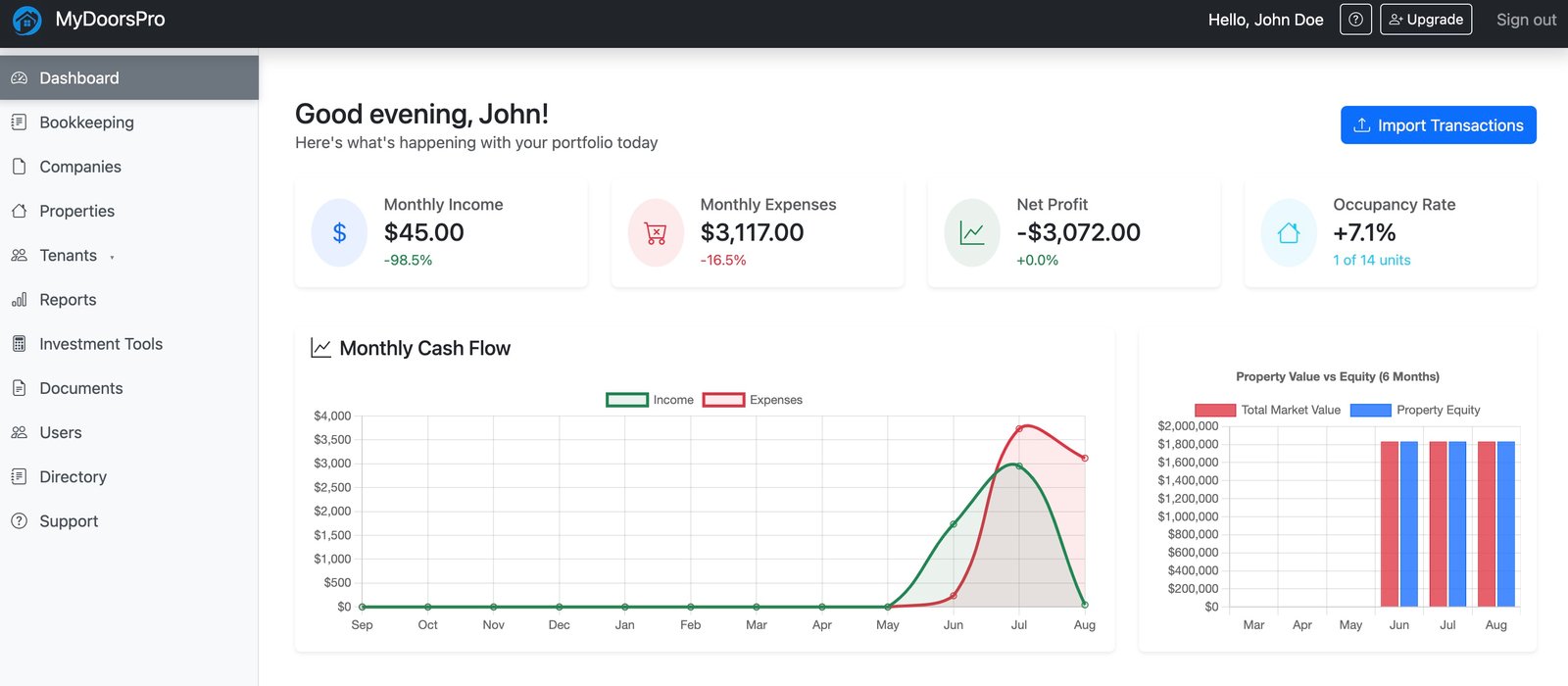Click the Upgrade button
Viewport: 1568px width, 686px height.
point(1425,20)
